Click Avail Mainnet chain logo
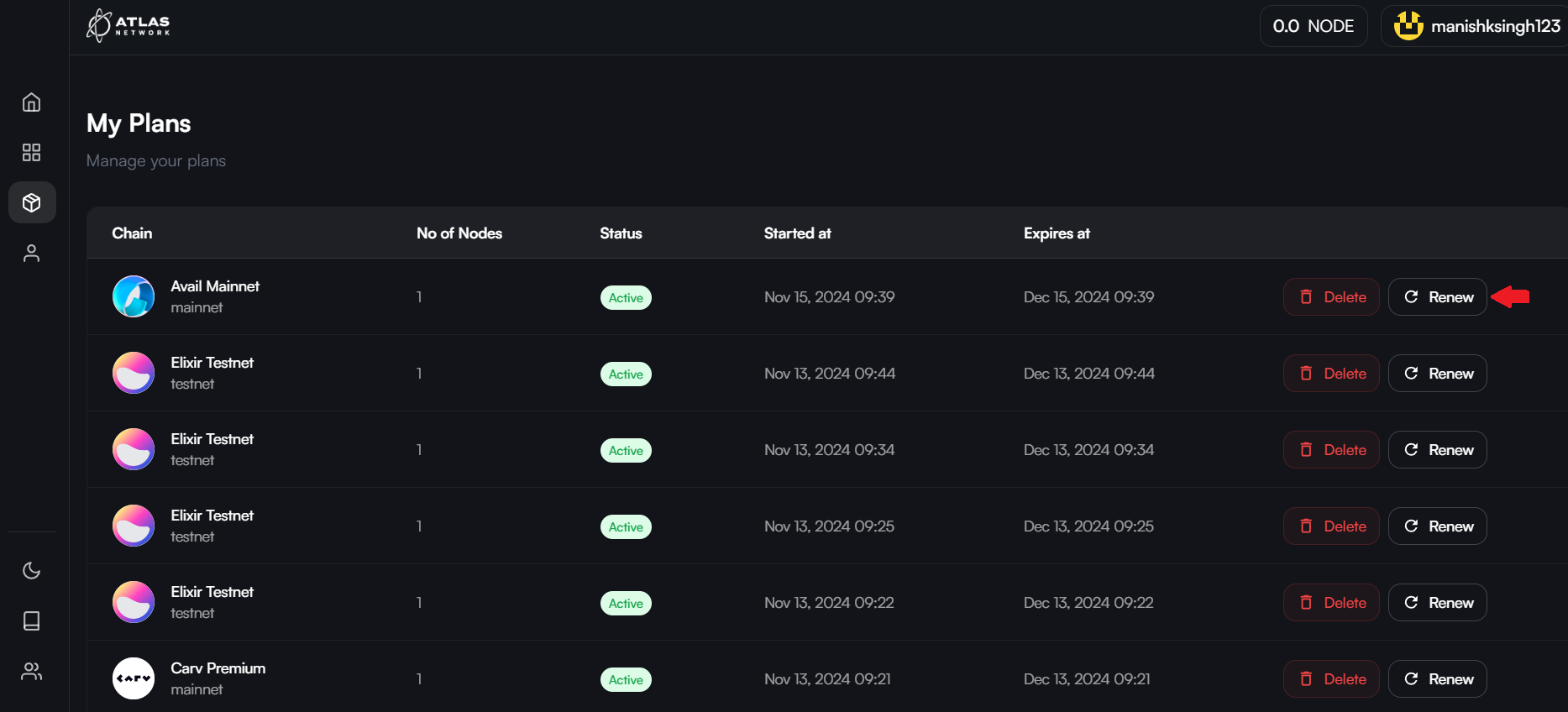 pos(134,296)
